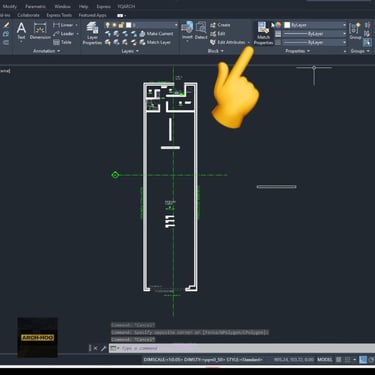
Task: Click MODEL button in status bar
Action: tap(325, 360)
